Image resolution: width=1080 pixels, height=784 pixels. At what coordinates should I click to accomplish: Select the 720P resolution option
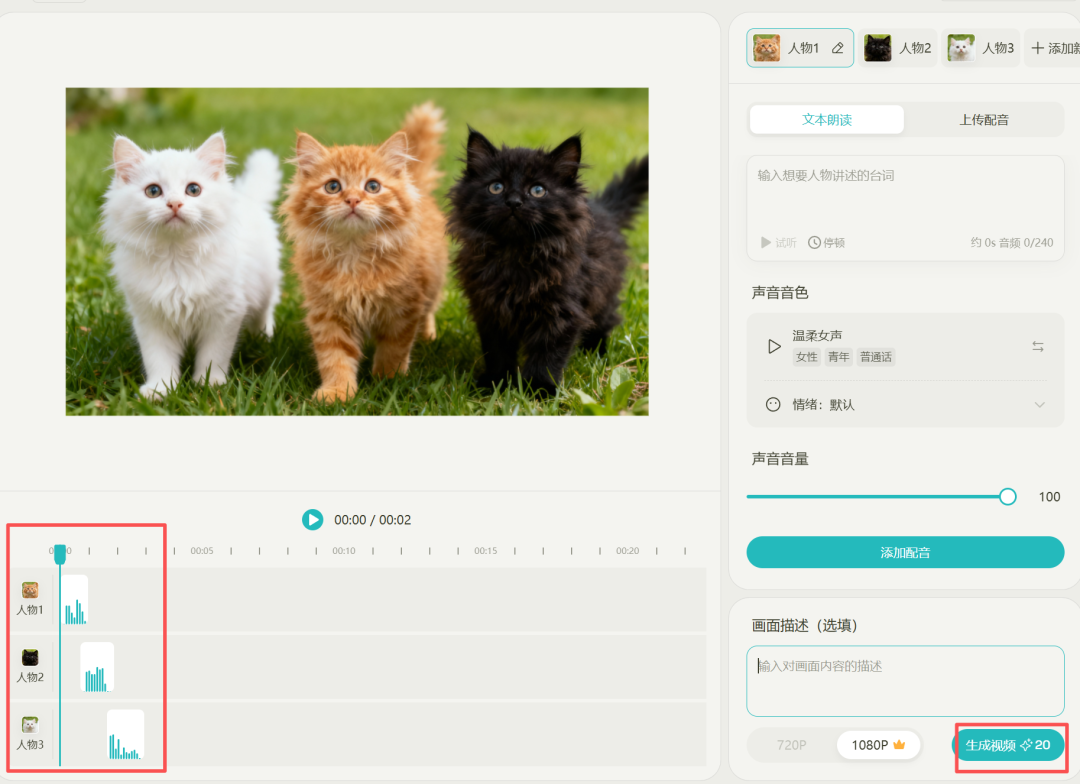click(x=791, y=745)
